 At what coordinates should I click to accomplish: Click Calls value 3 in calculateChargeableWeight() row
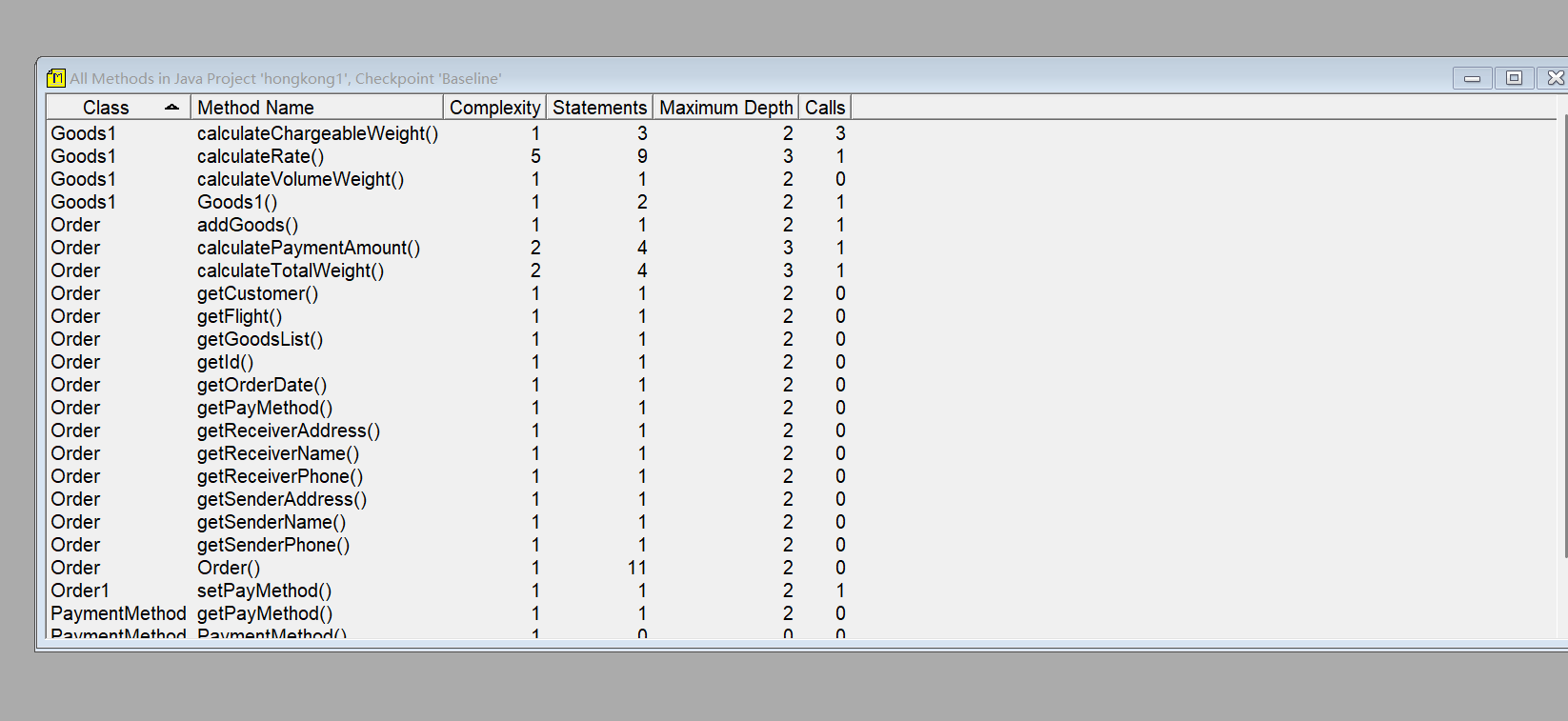tap(840, 133)
